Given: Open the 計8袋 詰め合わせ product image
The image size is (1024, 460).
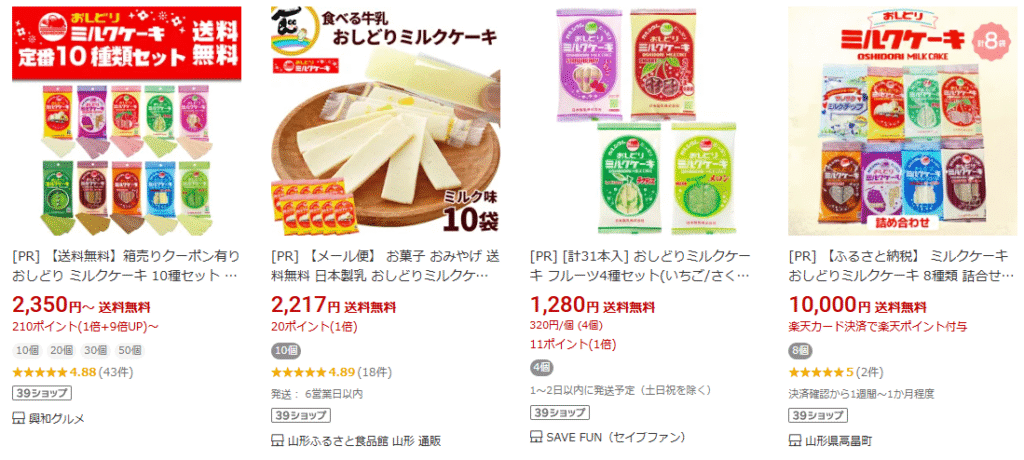Looking at the screenshot, I should (903, 121).
